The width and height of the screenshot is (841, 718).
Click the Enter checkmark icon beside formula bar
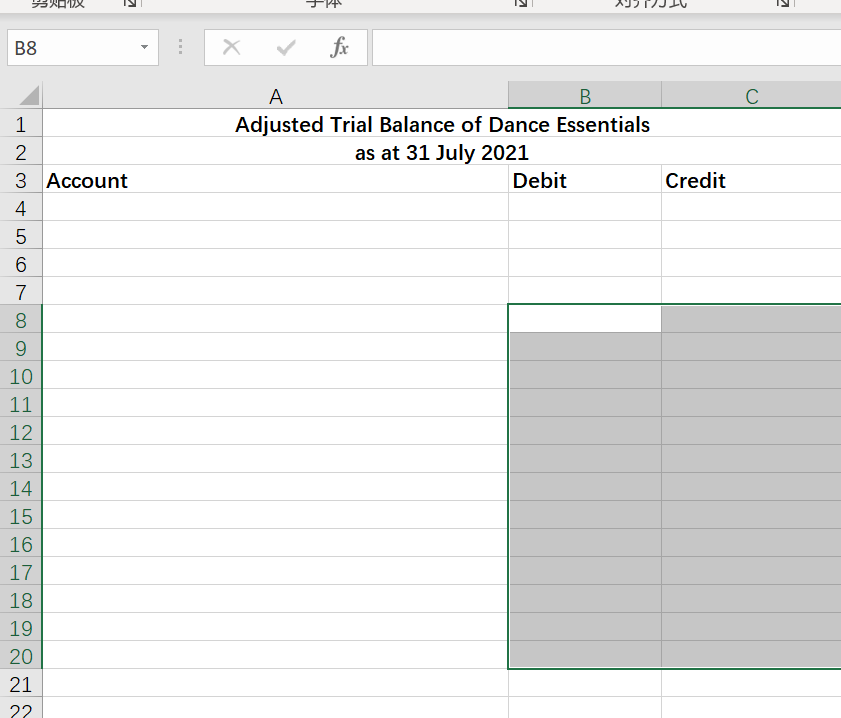click(285, 47)
